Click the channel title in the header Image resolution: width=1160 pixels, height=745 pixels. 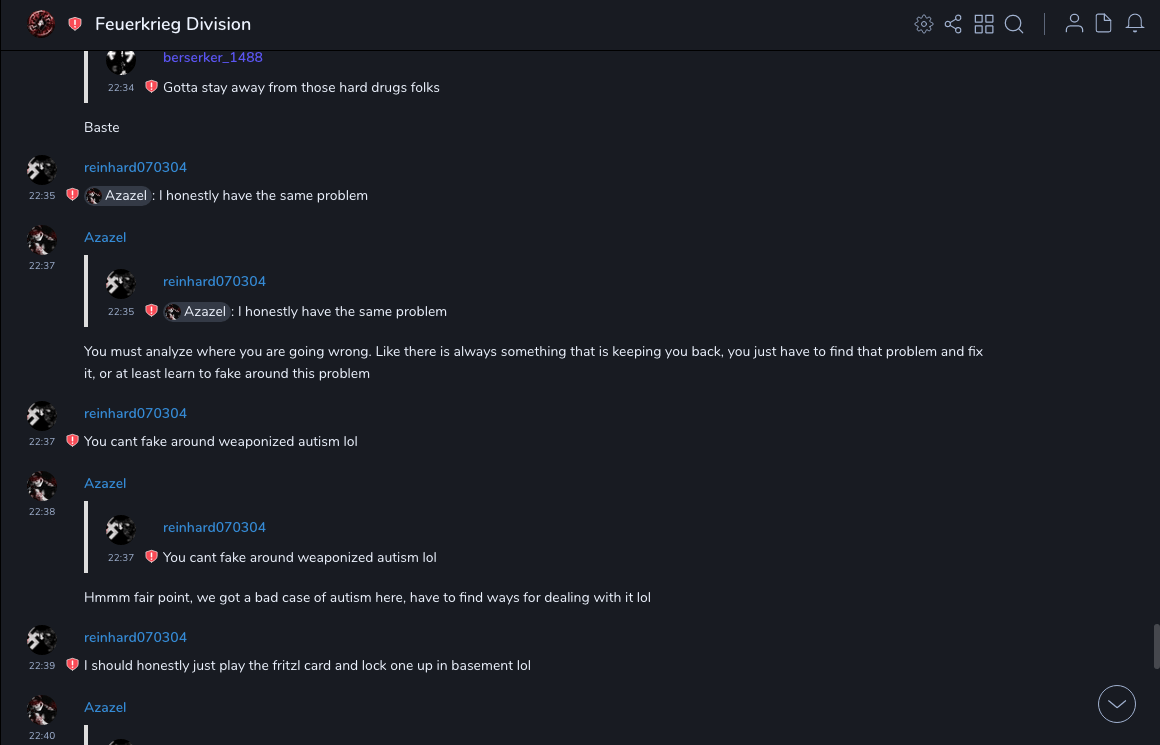pos(173,24)
